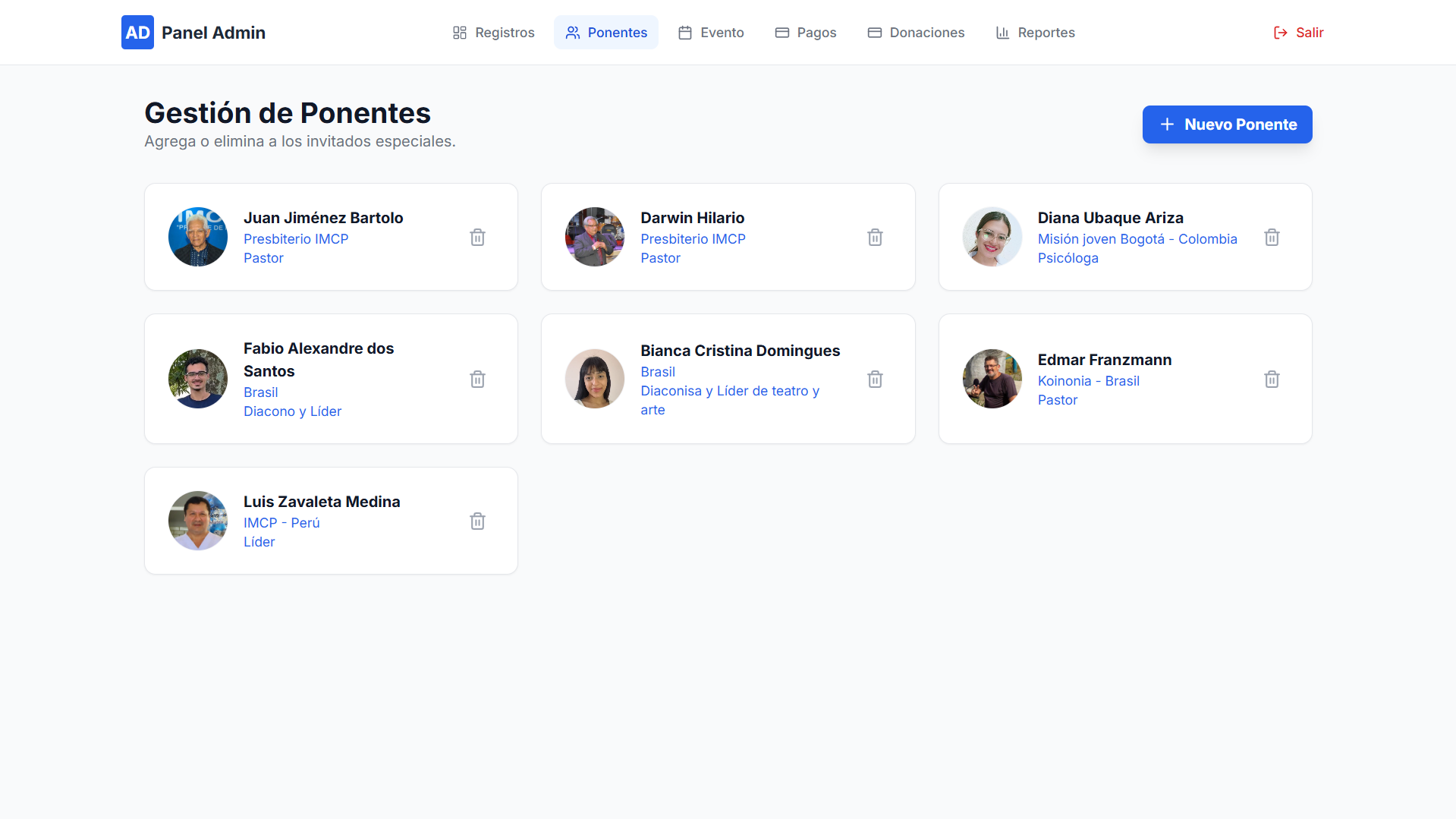Open the Pagos section
The image size is (1456, 819).
(x=805, y=33)
